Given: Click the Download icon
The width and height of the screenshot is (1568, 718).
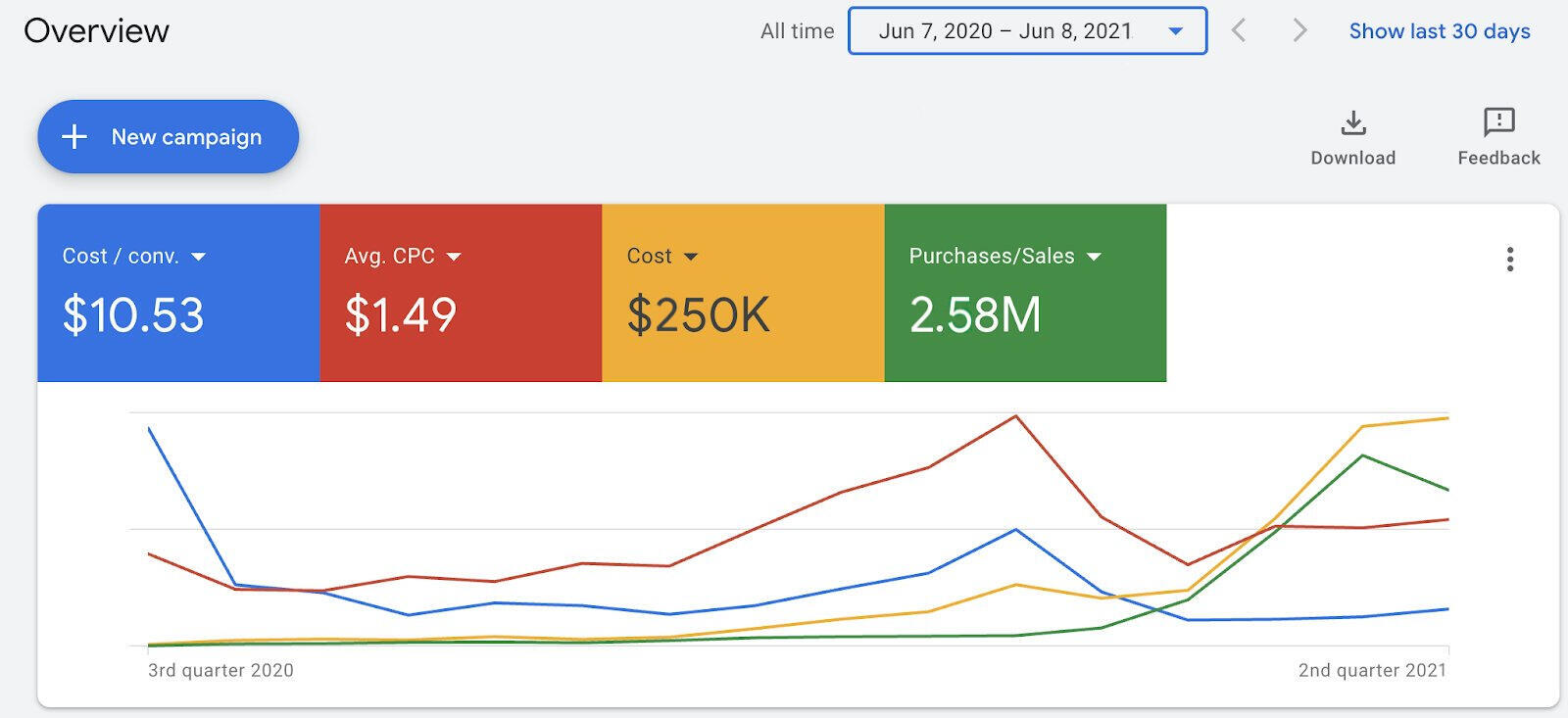Looking at the screenshot, I should click(1353, 123).
